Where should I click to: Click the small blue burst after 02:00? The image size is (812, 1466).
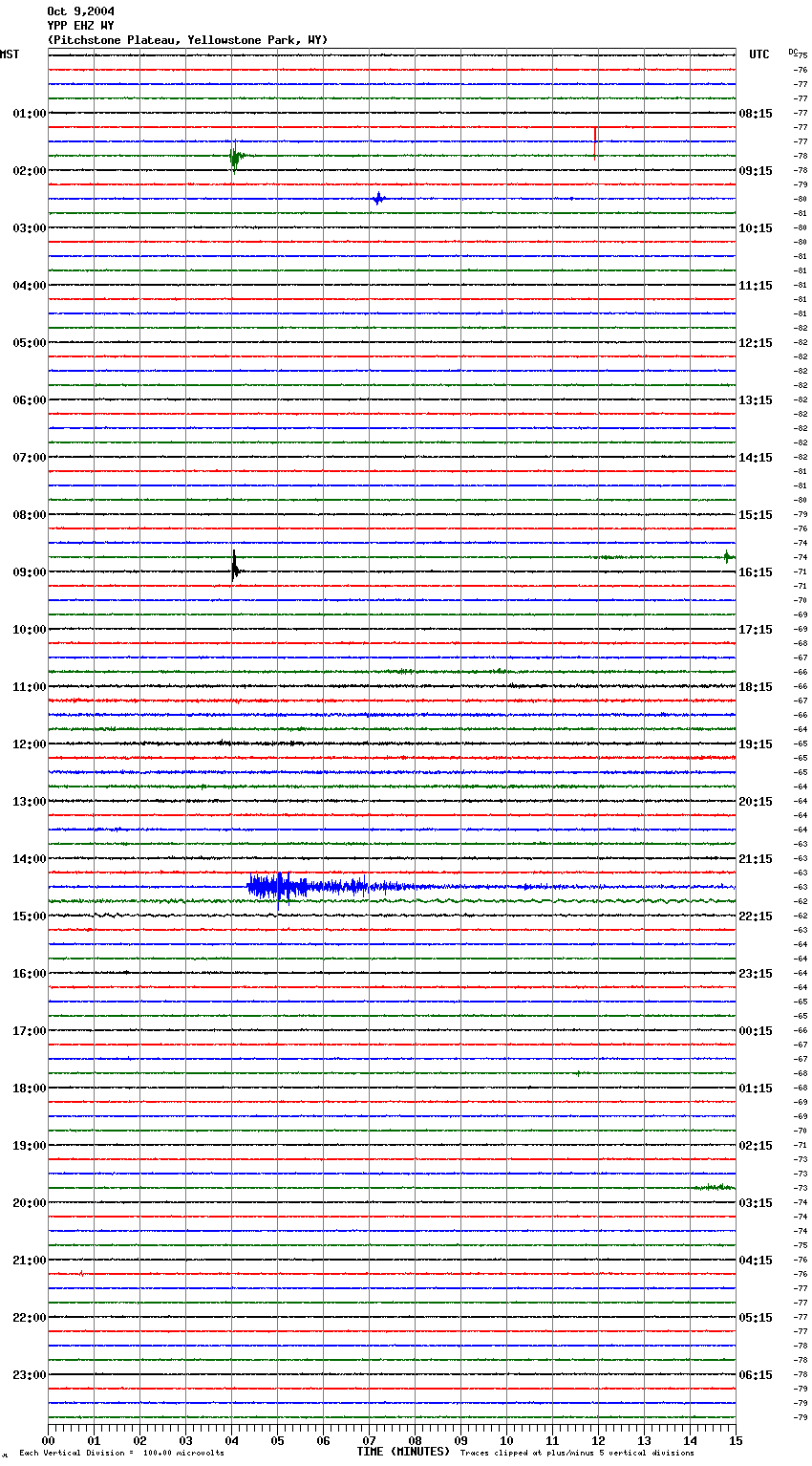tap(378, 199)
